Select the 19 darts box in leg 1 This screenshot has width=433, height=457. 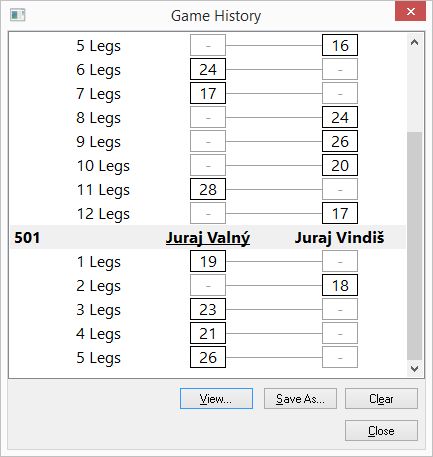[208, 261]
